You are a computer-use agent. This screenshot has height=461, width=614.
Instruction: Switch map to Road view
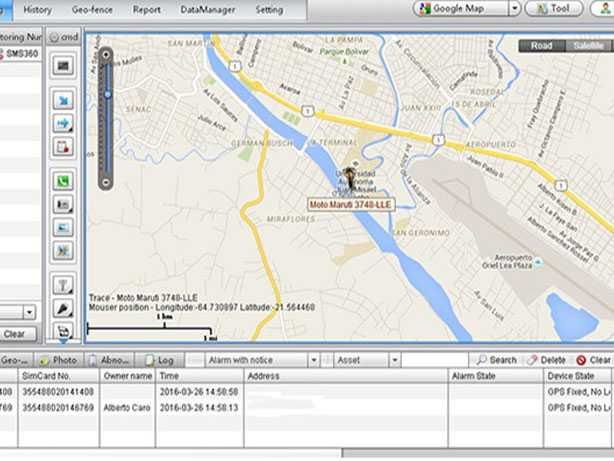coord(542,46)
